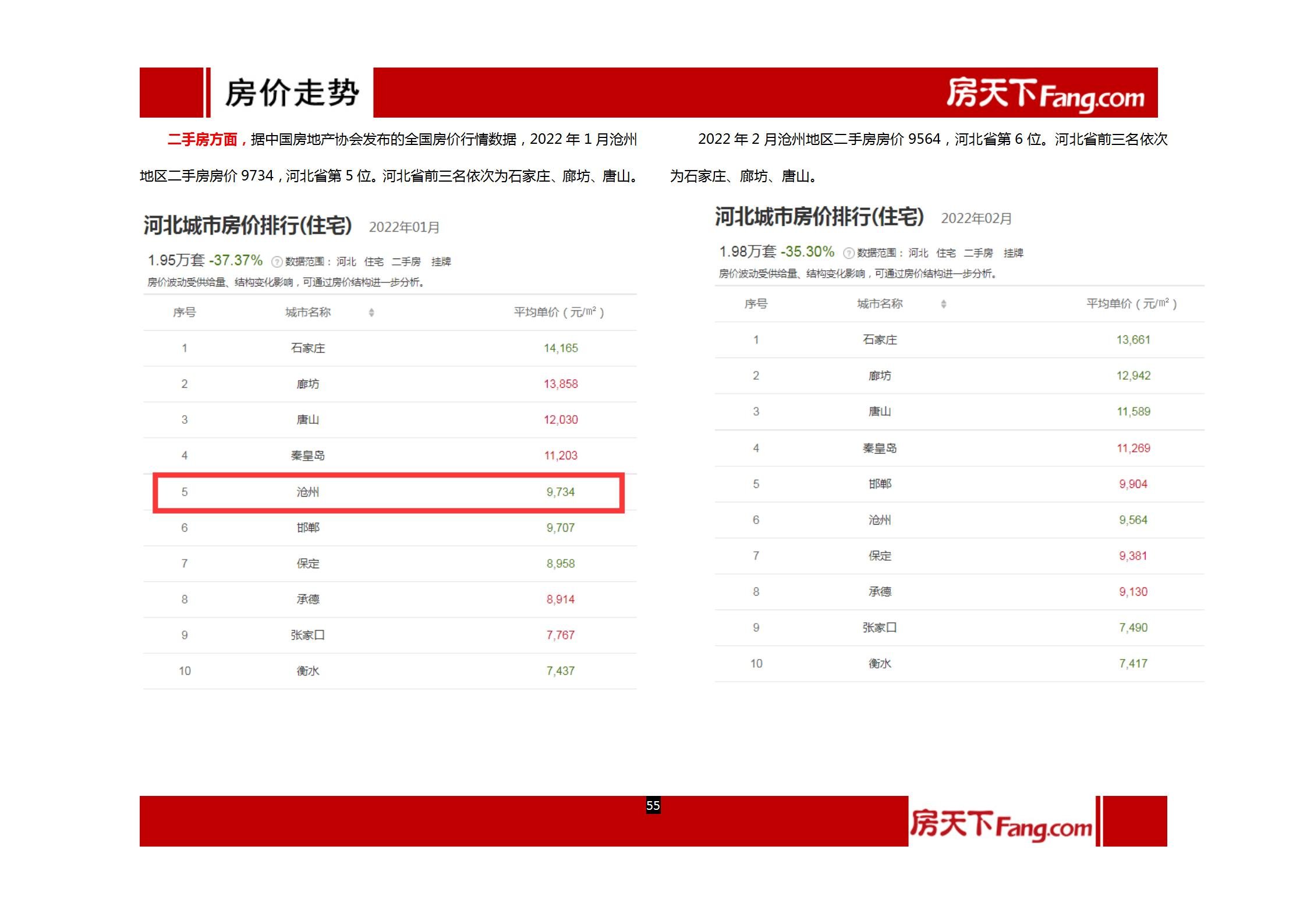Click the sort arrows in February table header
1307x924 pixels.
coord(943,304)
